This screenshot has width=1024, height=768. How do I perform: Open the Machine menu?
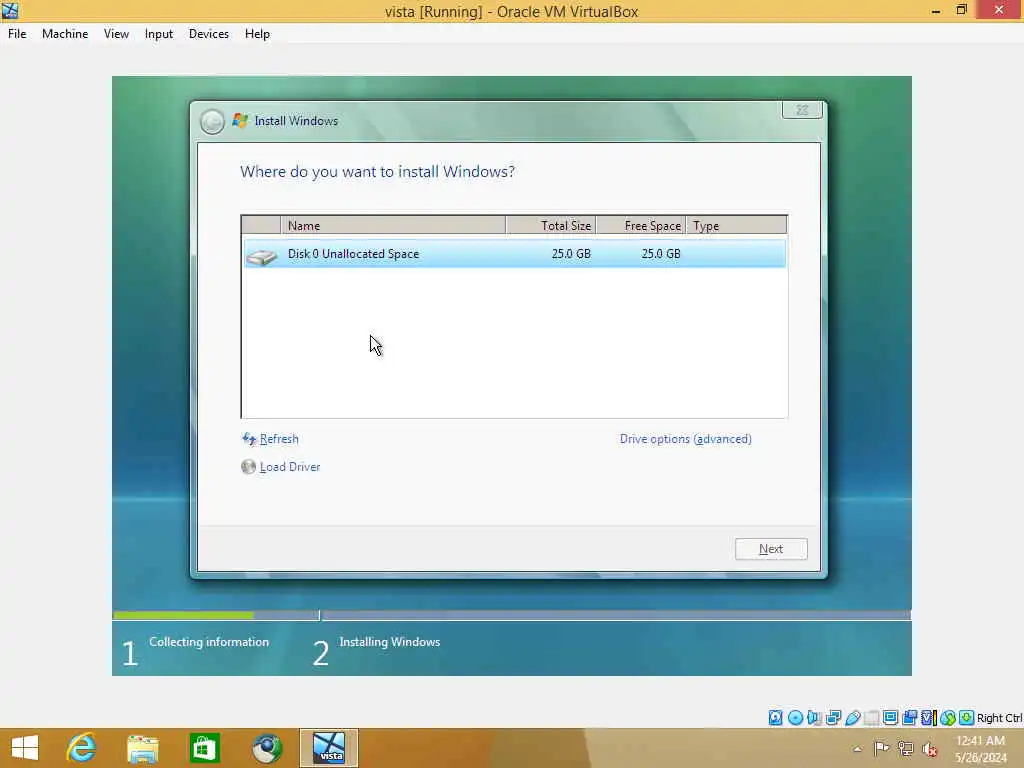pos(65,34)
